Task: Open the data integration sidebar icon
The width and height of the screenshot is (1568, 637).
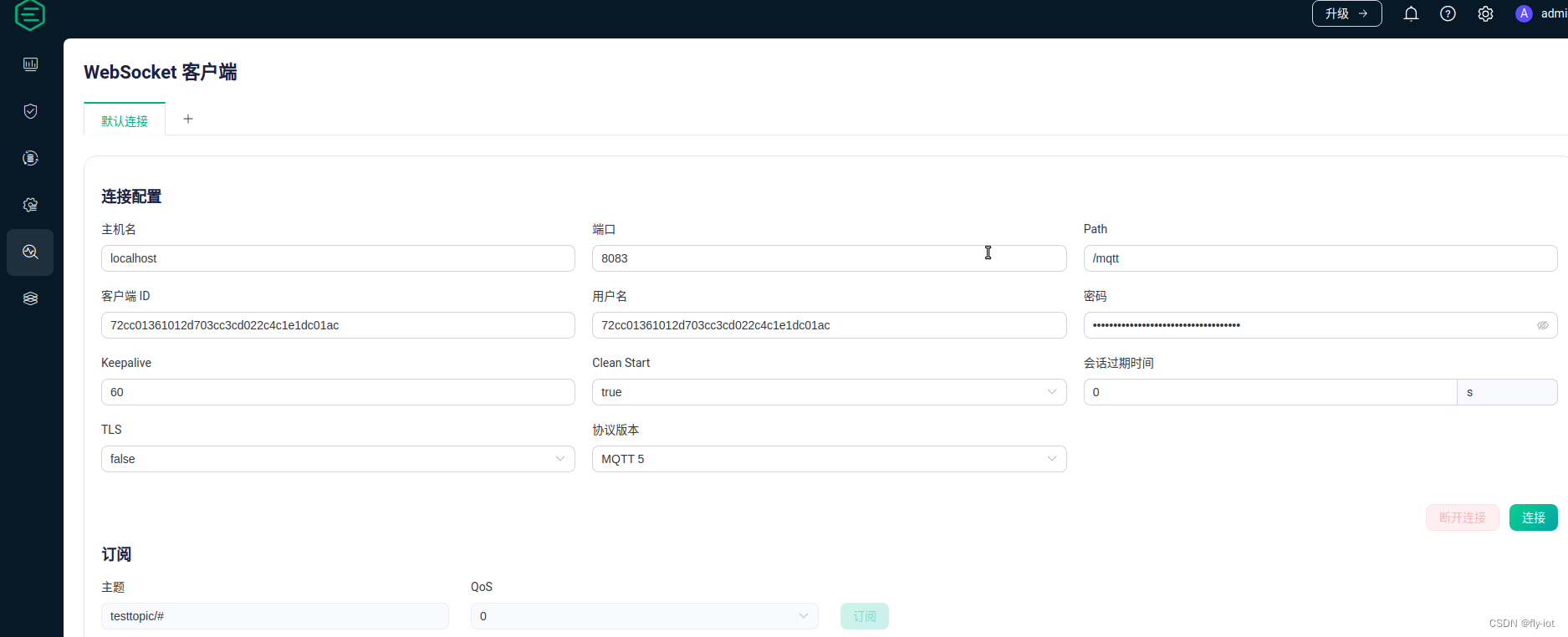Action: pyautogui.click(x=31, y=158)
